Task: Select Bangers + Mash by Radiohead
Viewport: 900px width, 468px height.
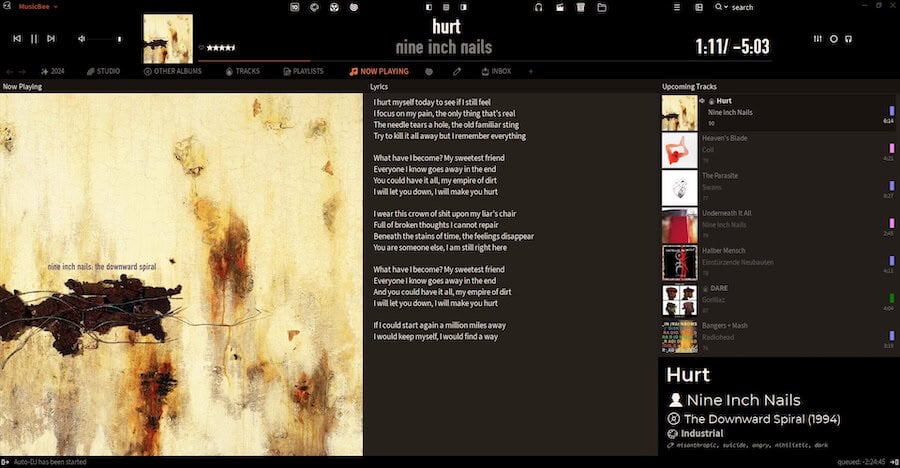Action: point(778,337)
